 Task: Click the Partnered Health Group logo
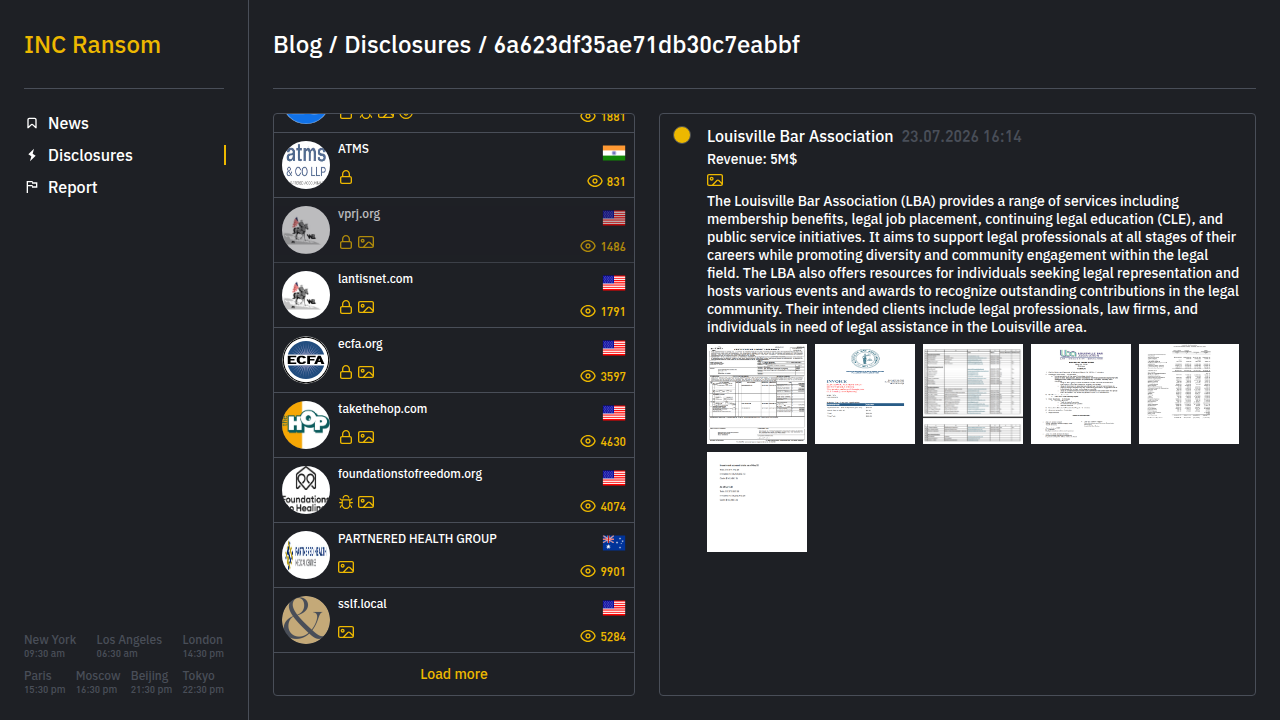(x=306, y=555)
